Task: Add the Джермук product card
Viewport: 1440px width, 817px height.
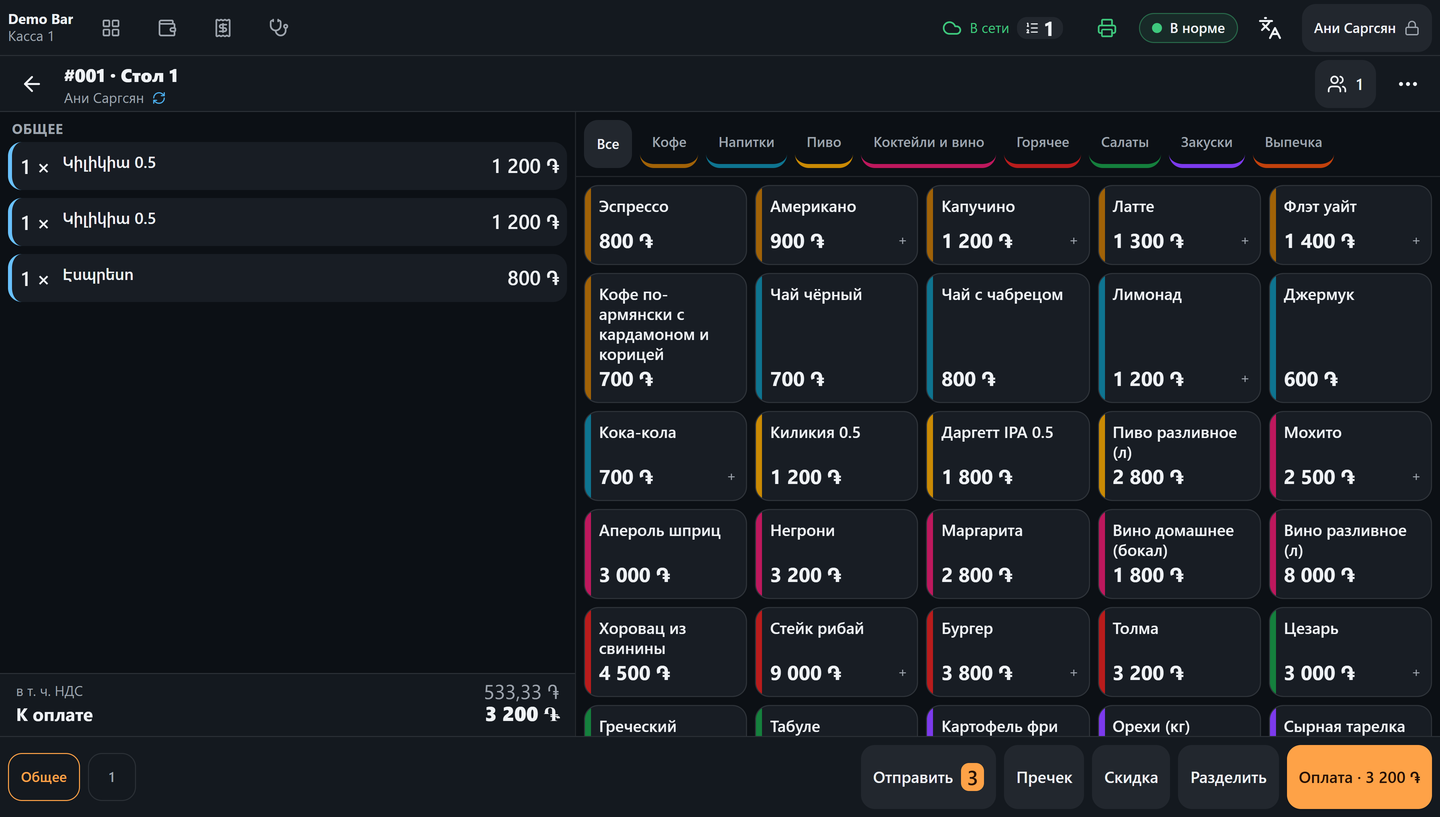Action: click(1350, 338)
